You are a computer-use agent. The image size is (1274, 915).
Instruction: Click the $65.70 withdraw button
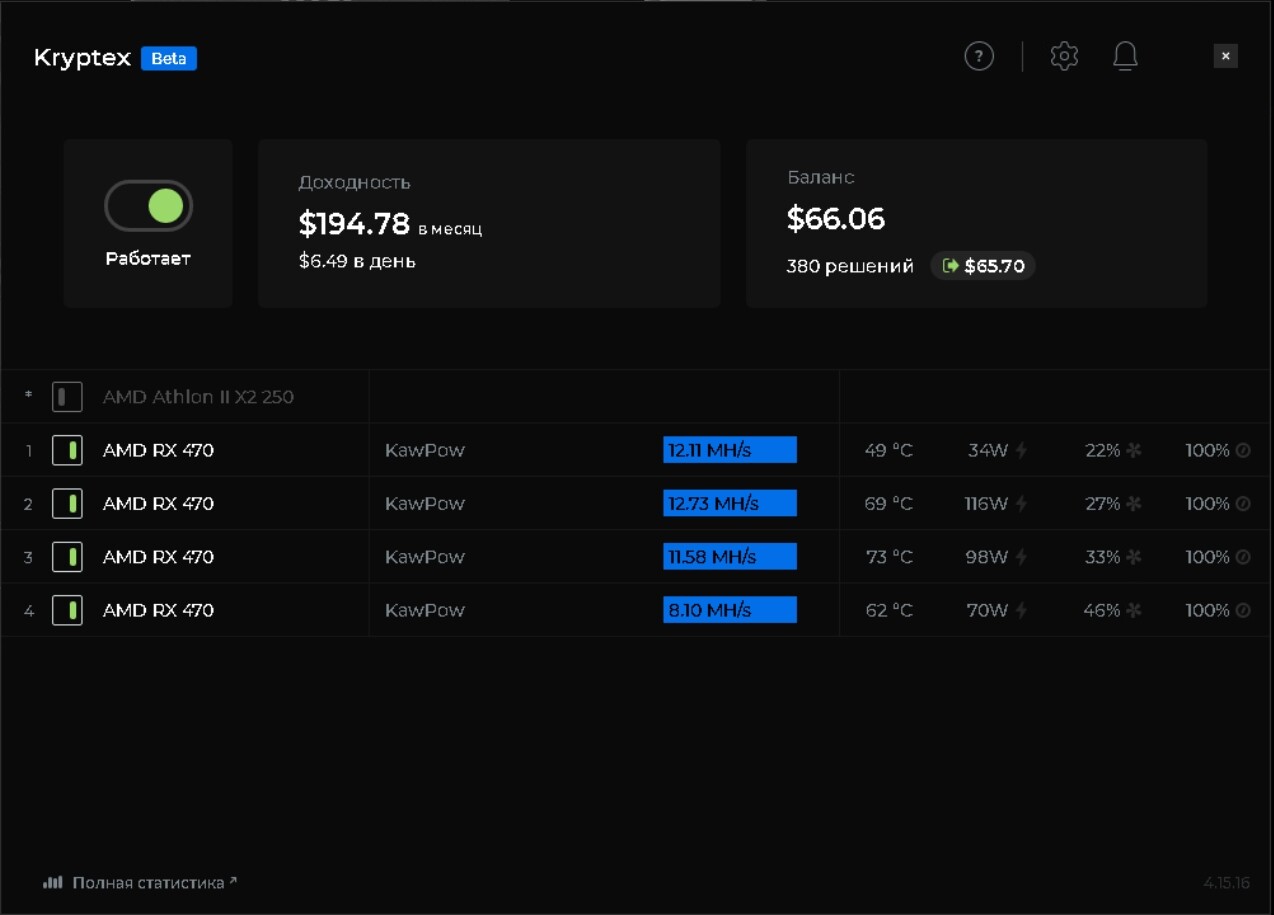983,266
